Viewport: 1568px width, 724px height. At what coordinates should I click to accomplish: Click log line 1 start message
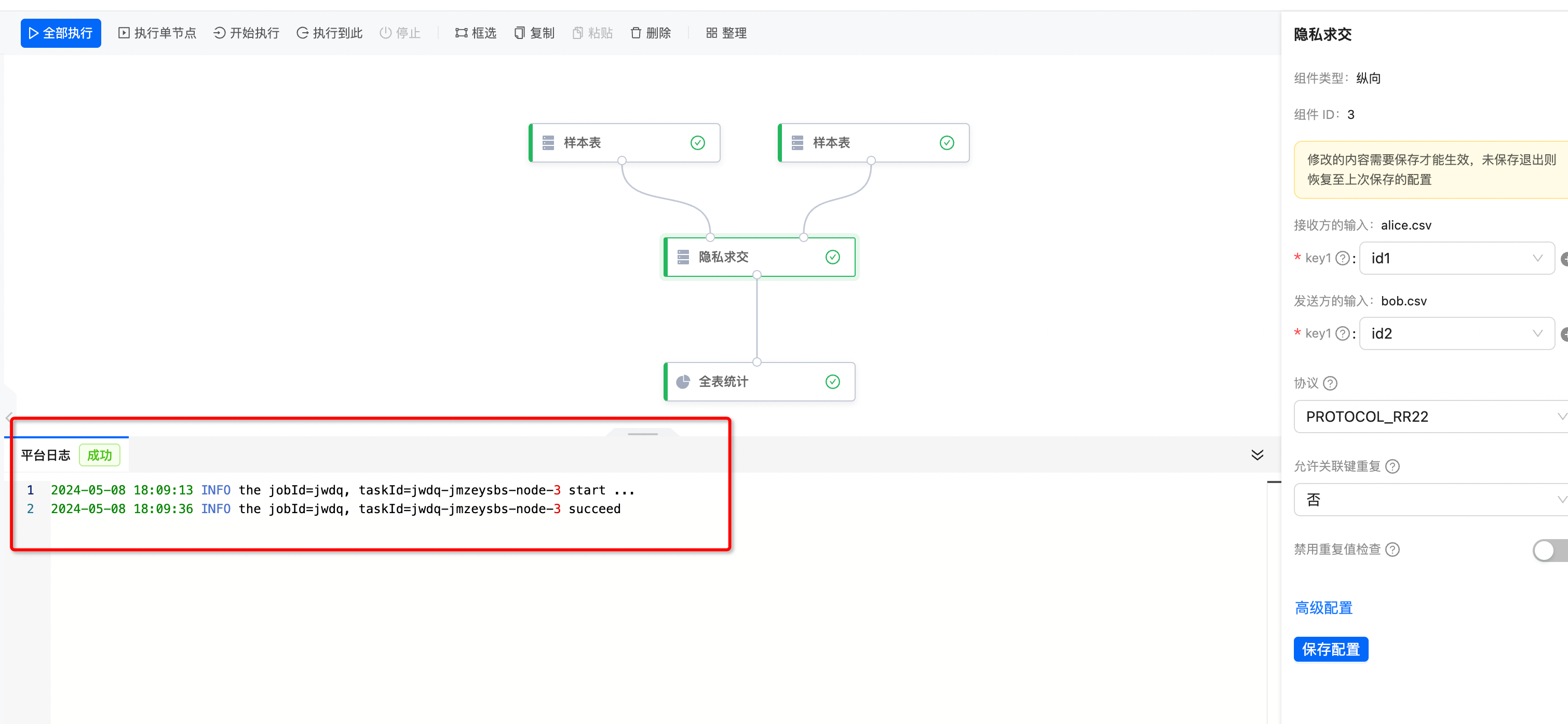pos(343,490)
